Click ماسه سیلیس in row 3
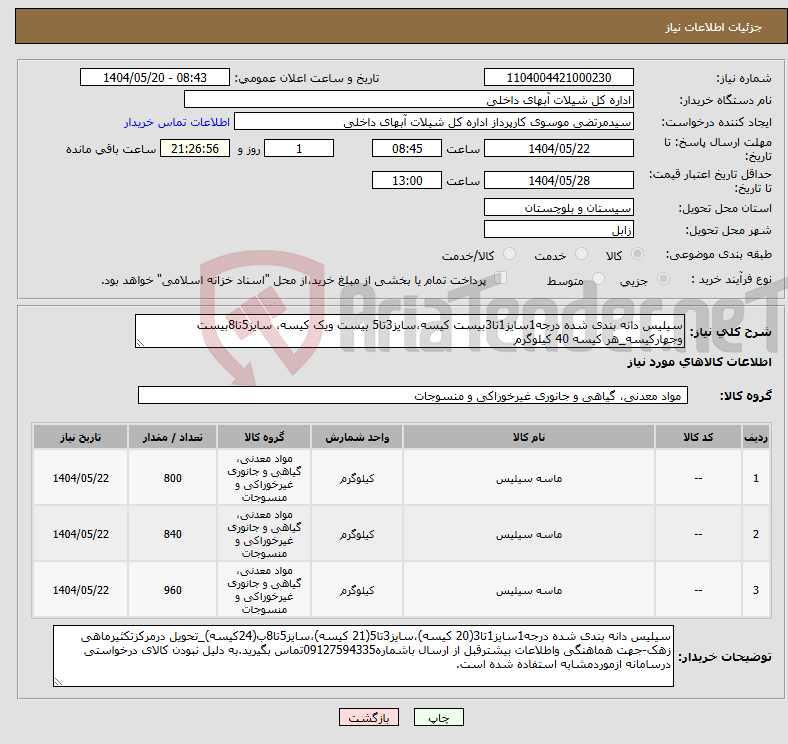This screenshot has width=788, height=744. point(529,590)
